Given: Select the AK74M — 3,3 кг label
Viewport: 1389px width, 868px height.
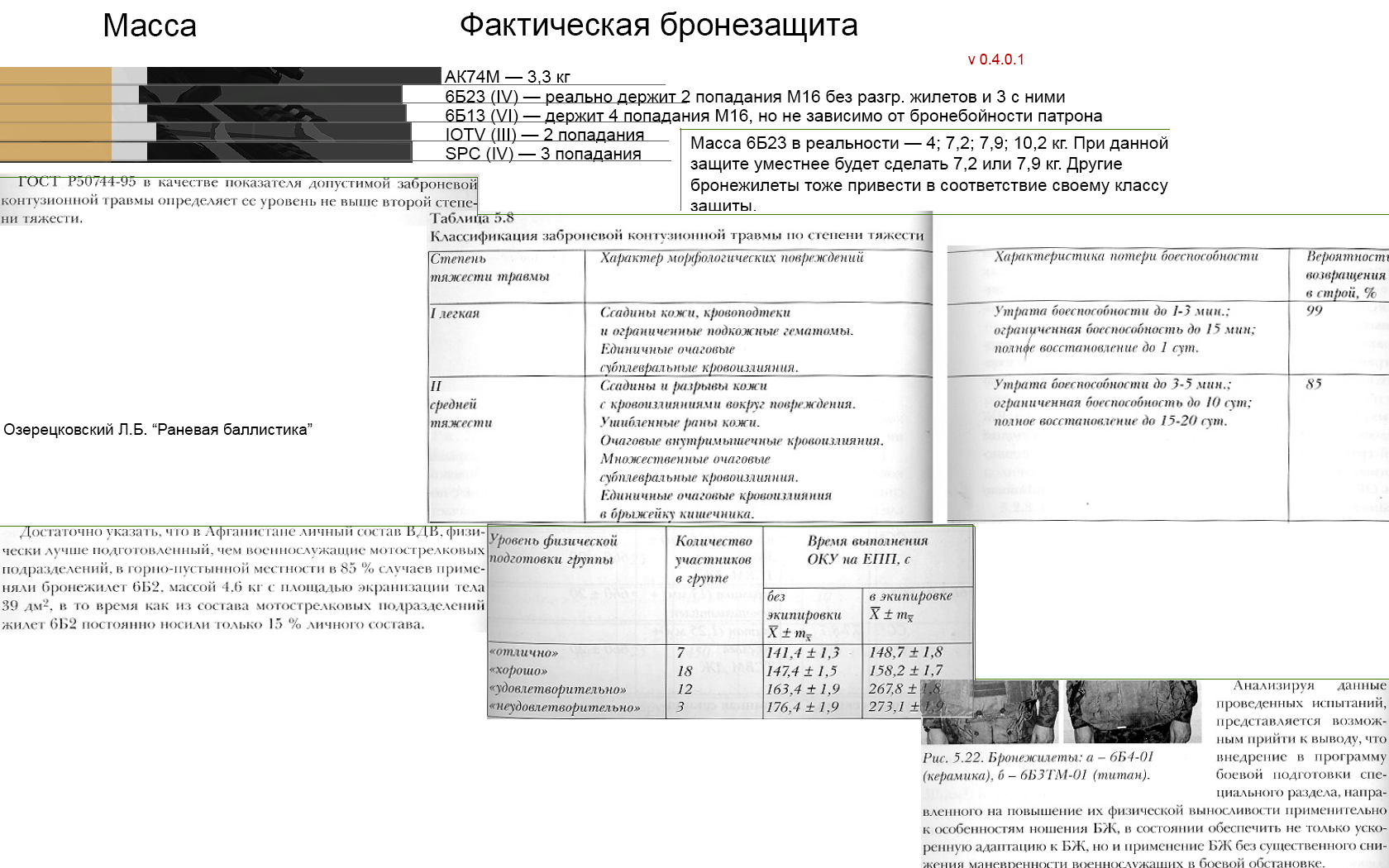Looking at the screenshot, I should tap(507, 77).
